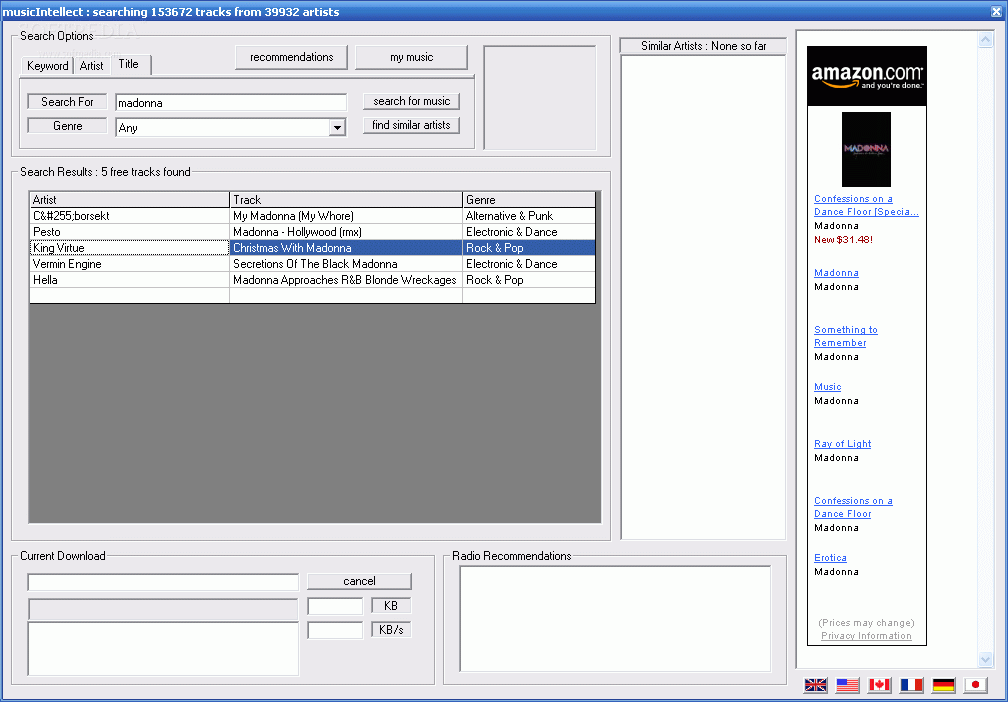This screenshot has height=702, width=1008.
Task: Click the Search For text field
Action: tap(231, 102)
